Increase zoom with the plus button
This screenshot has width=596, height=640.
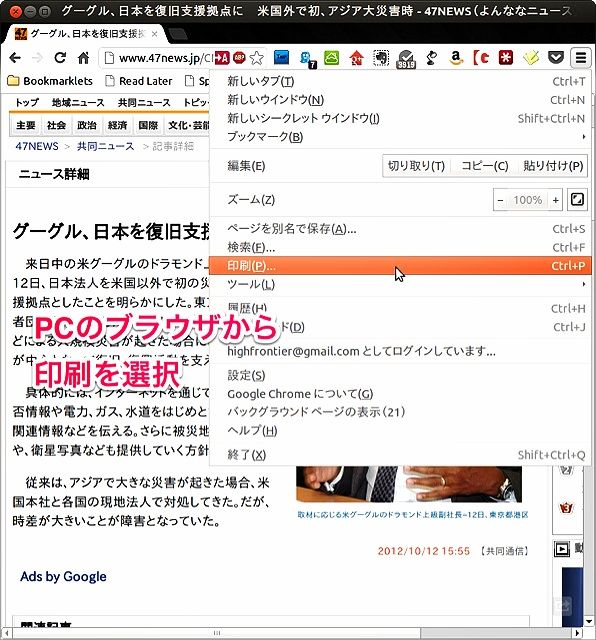coord(555,200)
